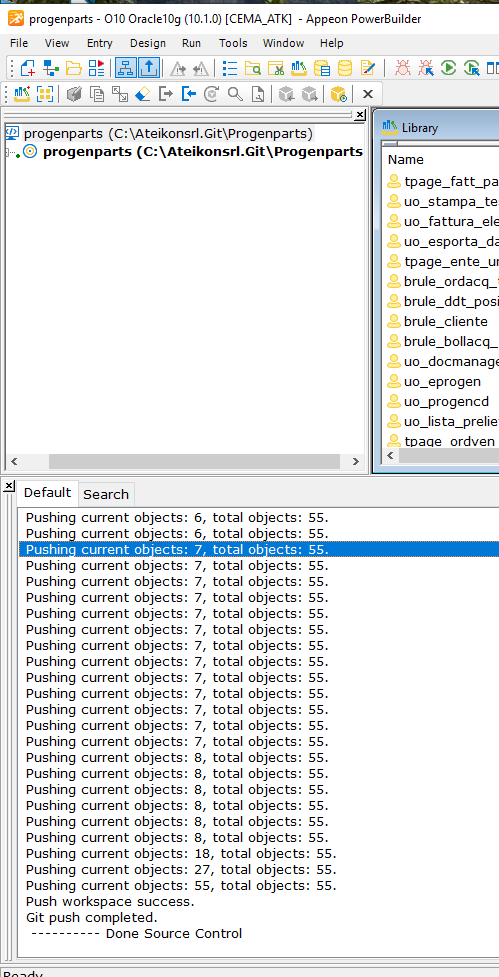Click the folder with scissors icon

276,67
